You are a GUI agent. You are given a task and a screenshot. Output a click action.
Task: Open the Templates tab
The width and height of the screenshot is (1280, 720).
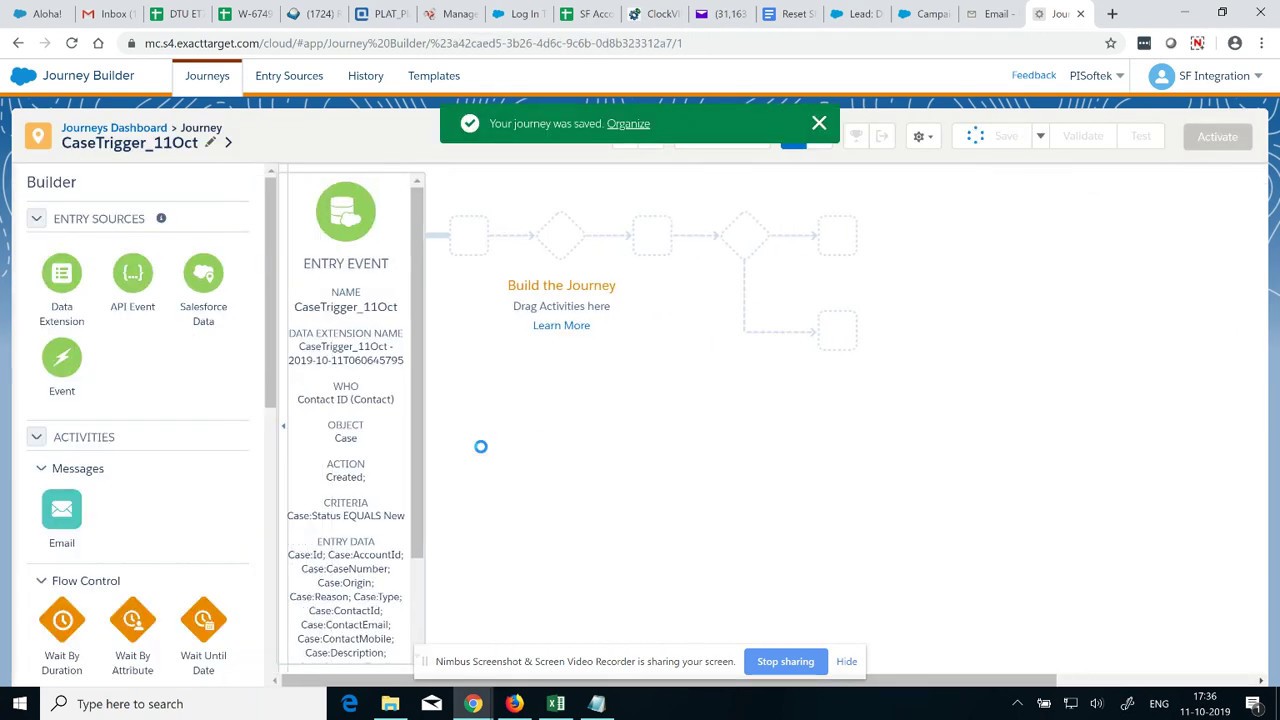[434, 76]
